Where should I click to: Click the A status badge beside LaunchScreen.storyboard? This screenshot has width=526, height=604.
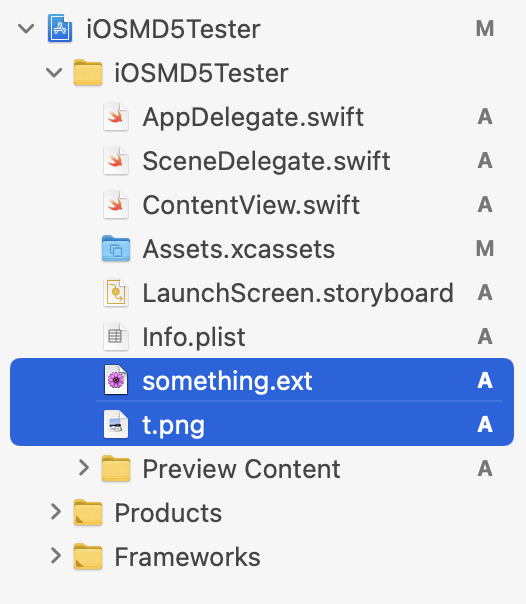click(x=485, y=292)
